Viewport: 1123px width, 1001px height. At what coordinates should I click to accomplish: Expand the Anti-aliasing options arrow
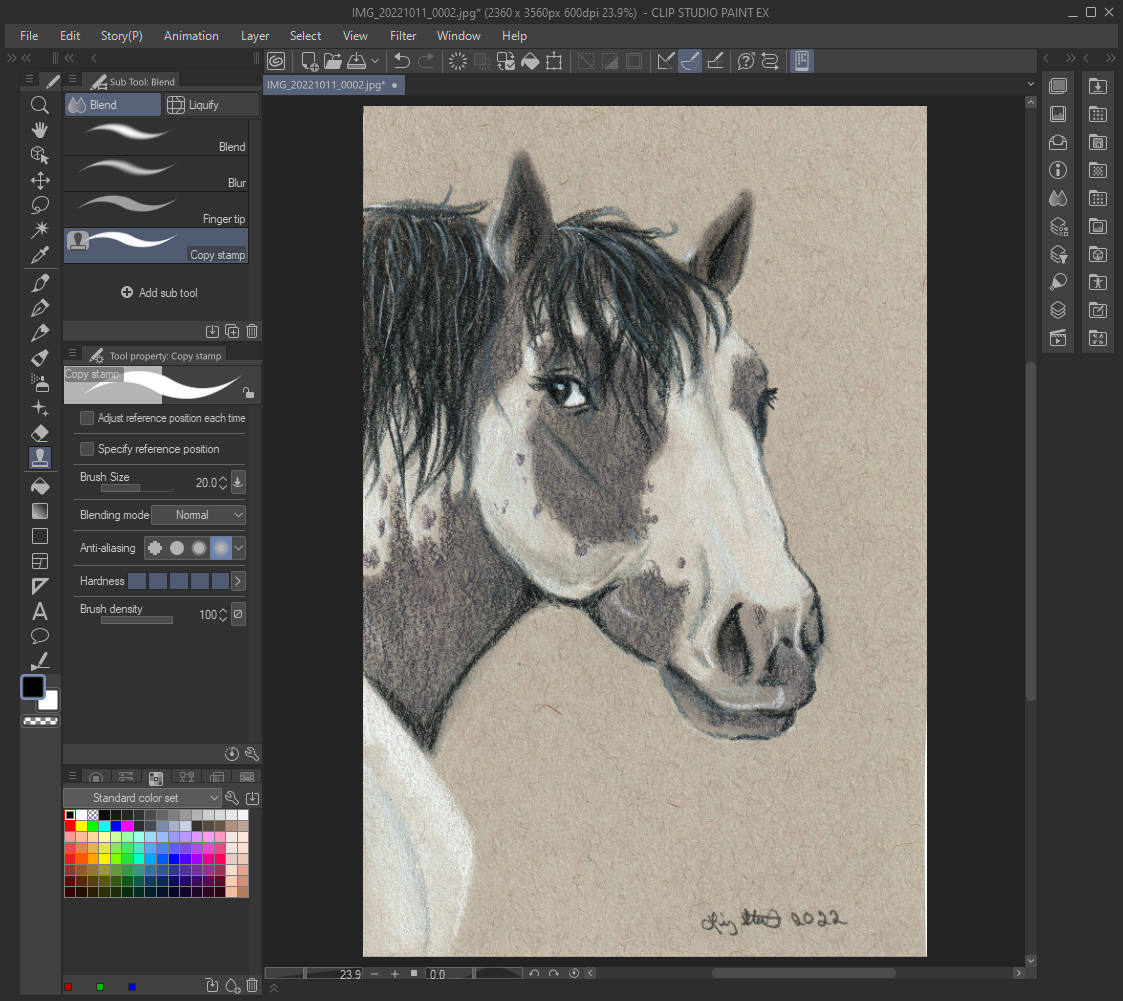238,548
